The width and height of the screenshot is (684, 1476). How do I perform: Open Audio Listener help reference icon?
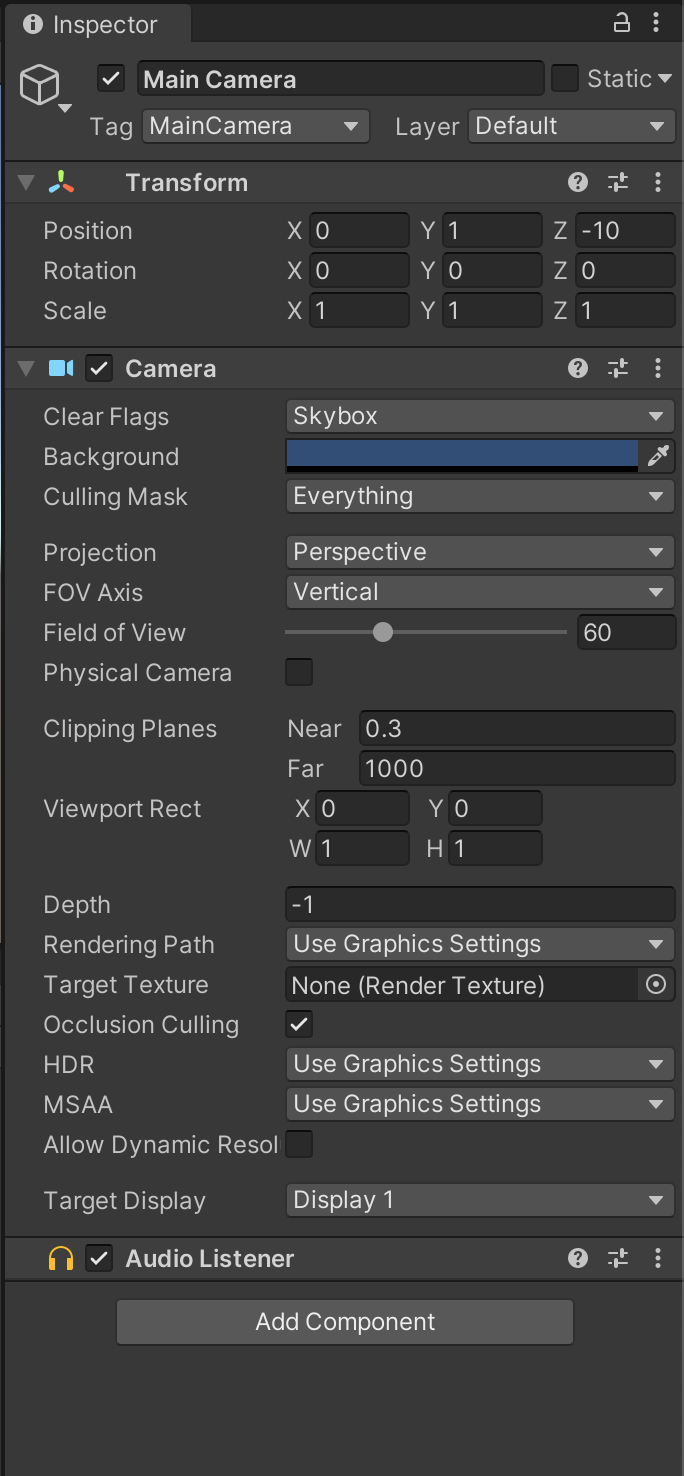click(x=578, y=1258)
